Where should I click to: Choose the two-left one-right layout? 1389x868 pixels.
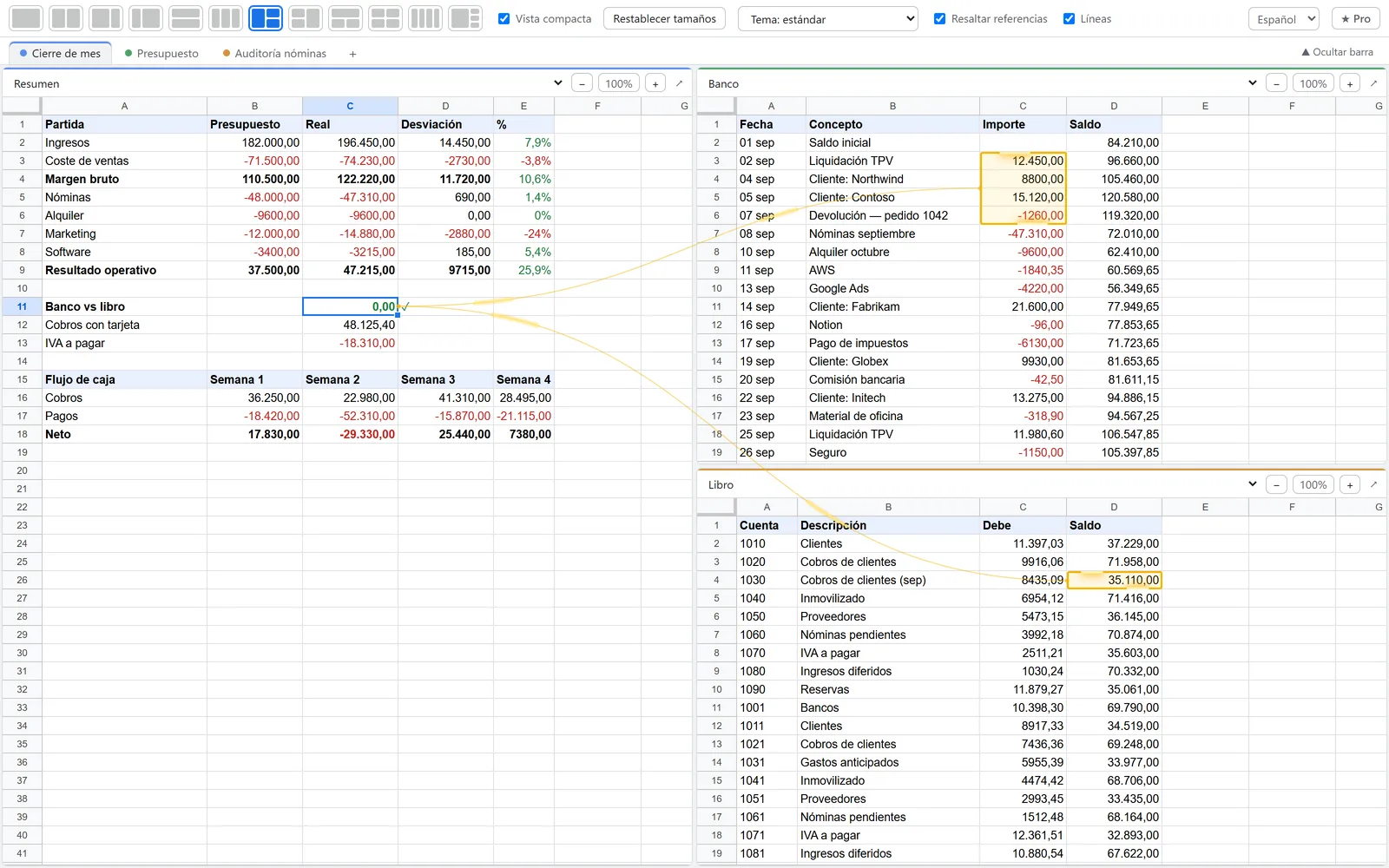(306, 18)
